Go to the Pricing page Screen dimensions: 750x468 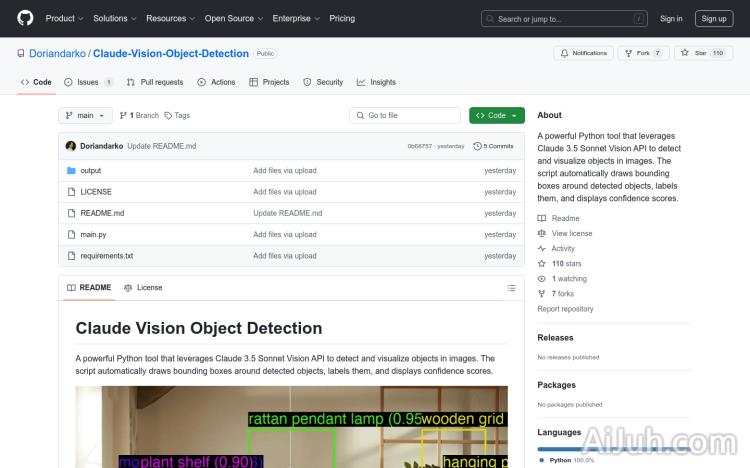click(x=342, y=18)
